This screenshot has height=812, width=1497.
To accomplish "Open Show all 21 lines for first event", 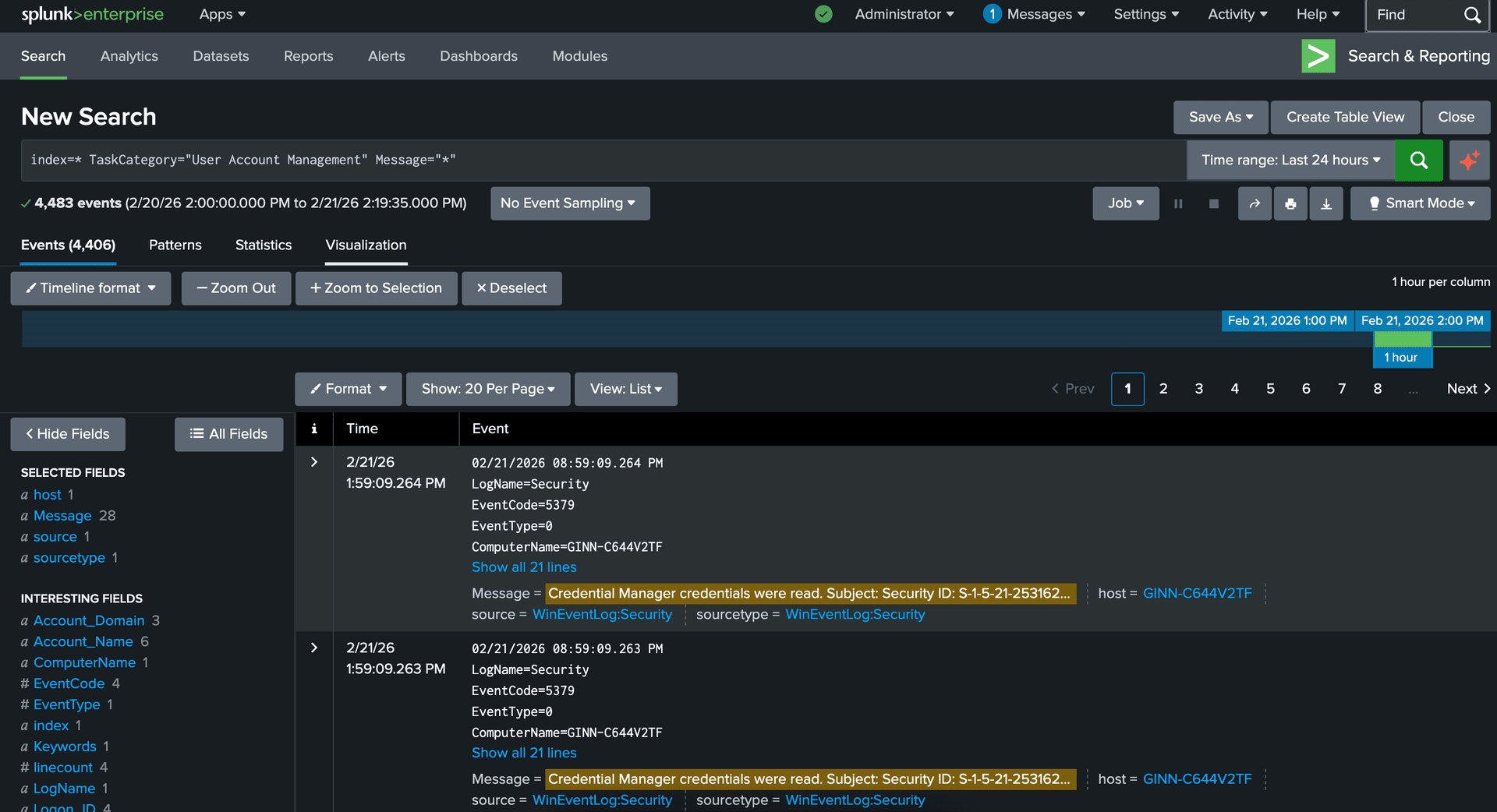I will pyautogui.click(x=524, y=567).
